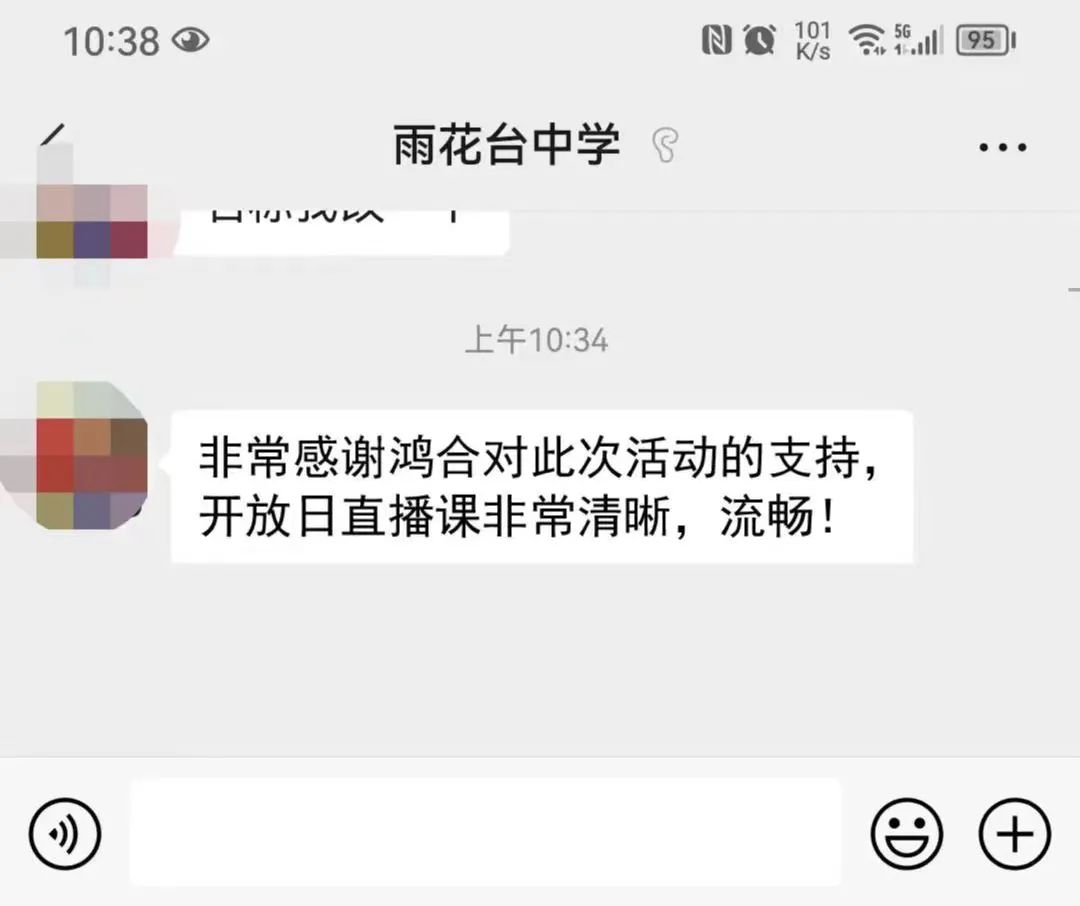
Task: Tap the partially hidden top message bubble
Action: click(x=342, y=232)
